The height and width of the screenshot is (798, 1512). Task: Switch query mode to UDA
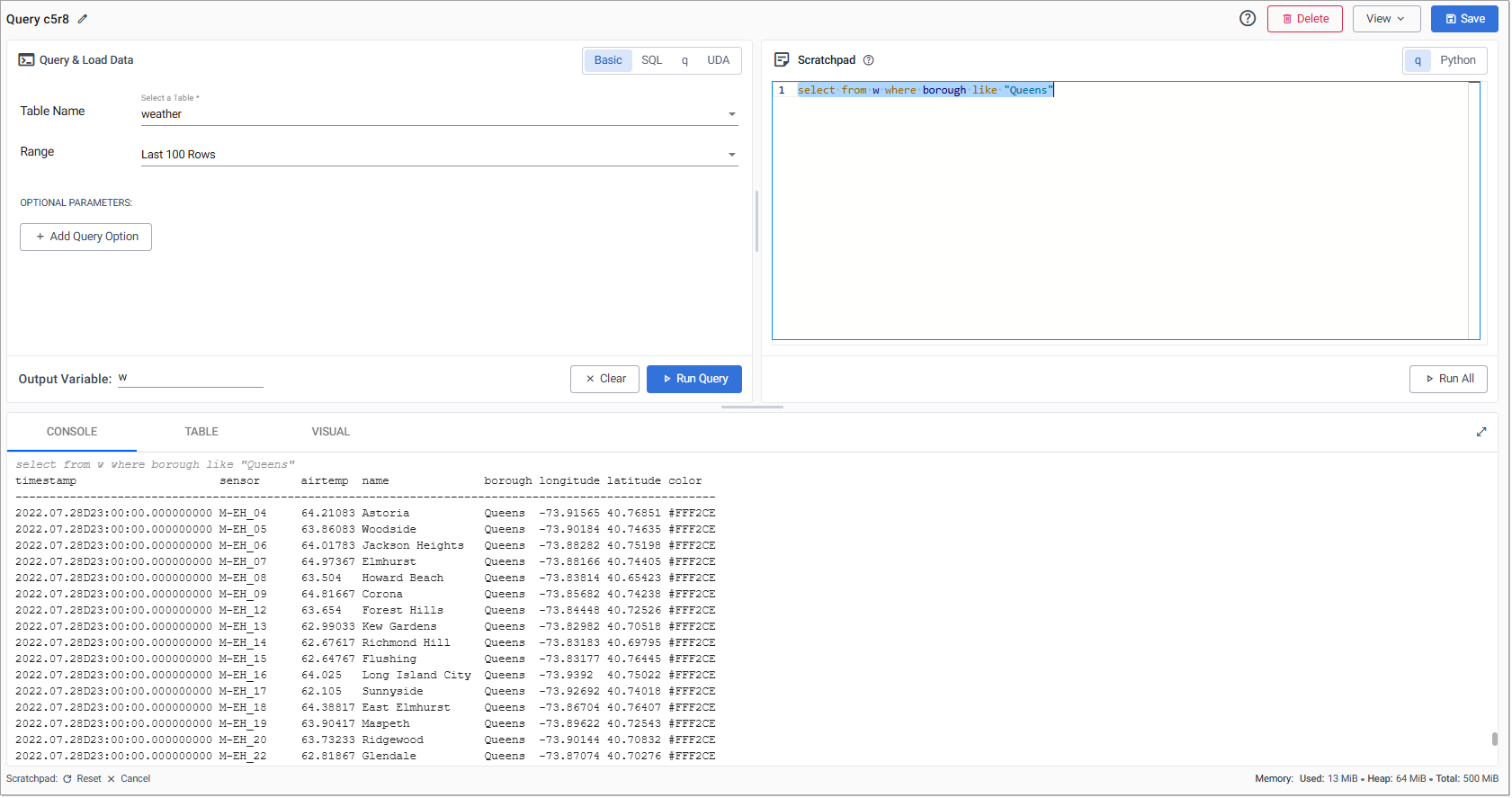[718, 60]
